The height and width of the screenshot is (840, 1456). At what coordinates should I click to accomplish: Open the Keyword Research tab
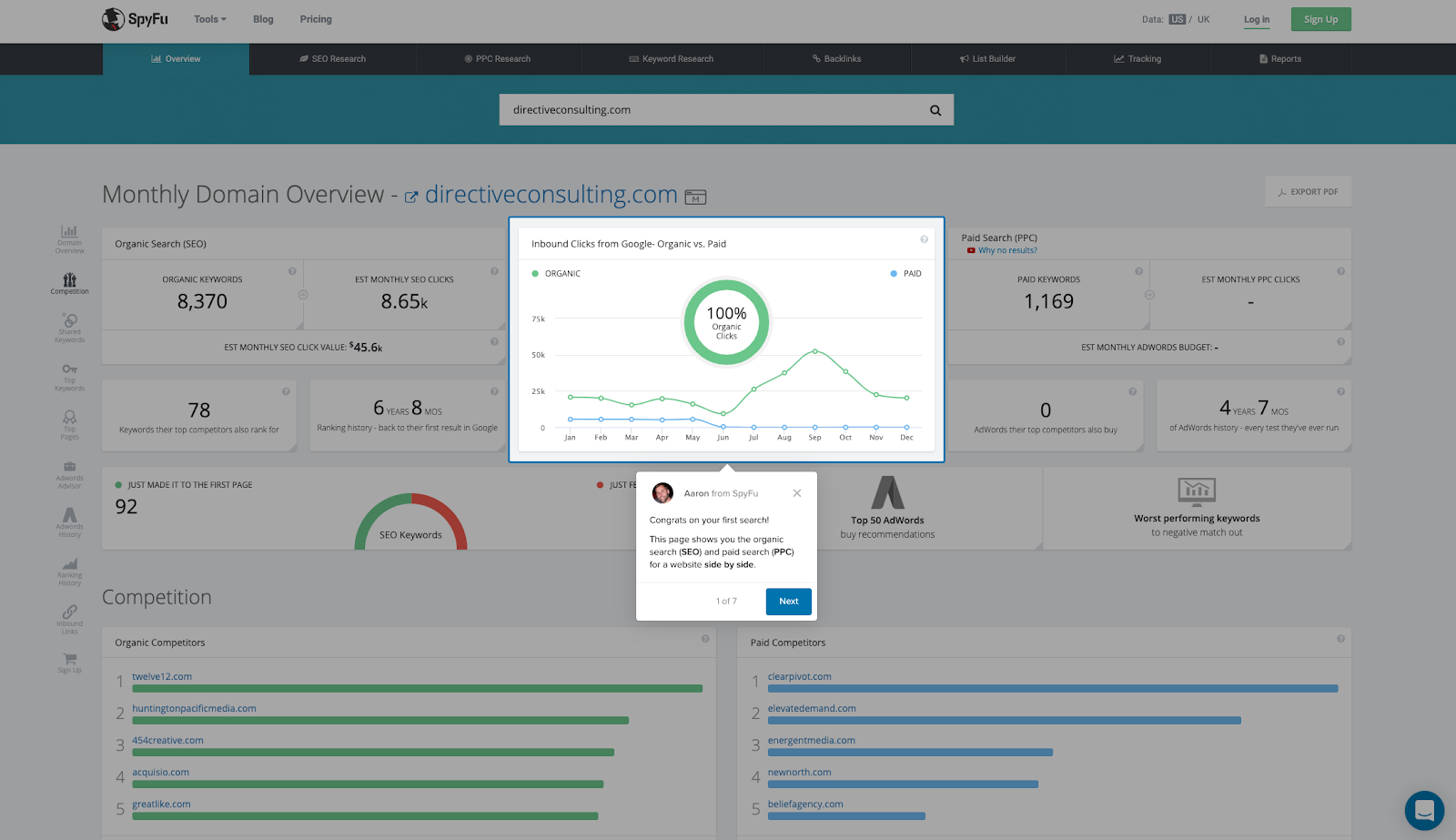[672, 59]
